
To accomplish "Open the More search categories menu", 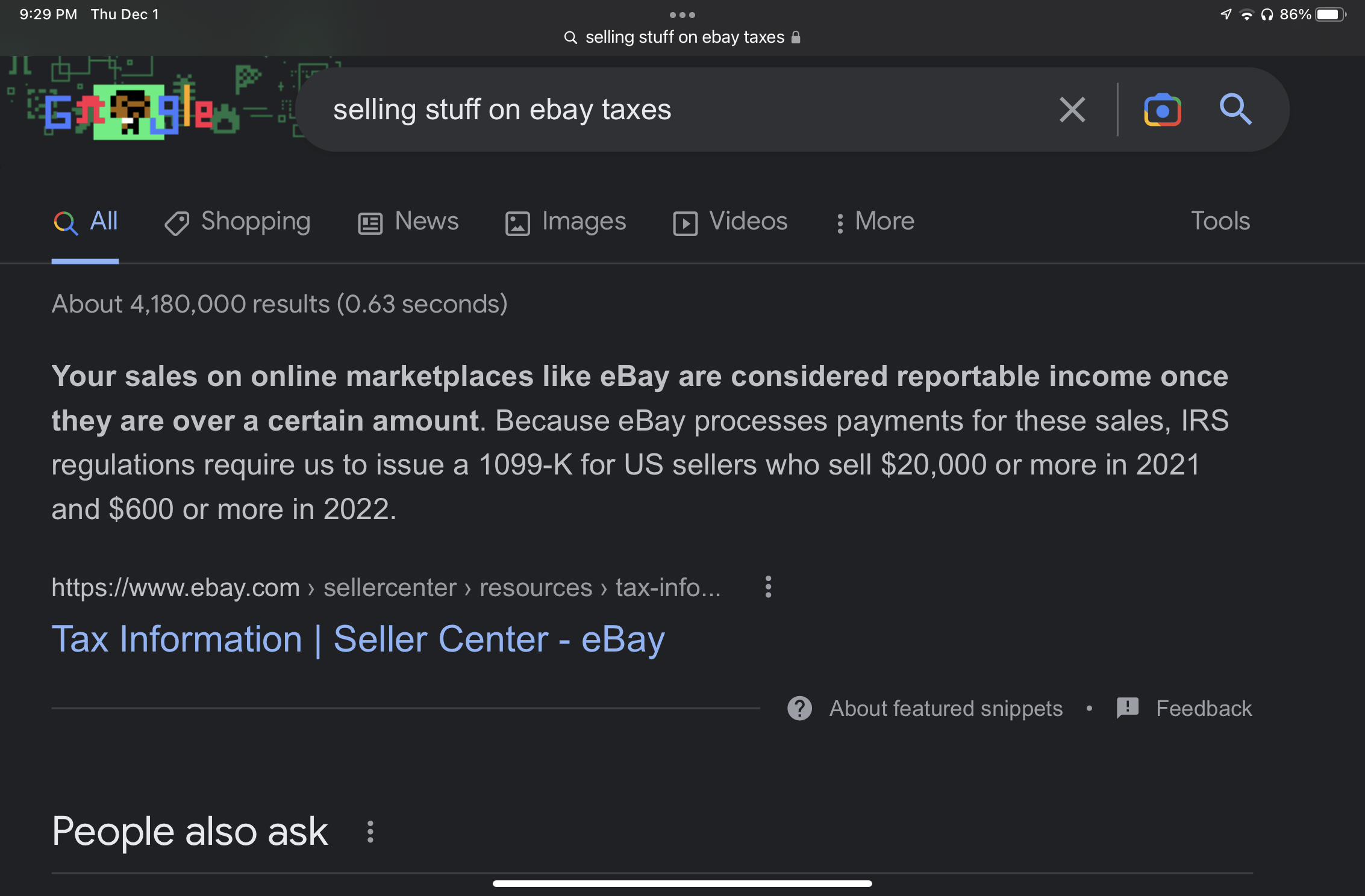I will point(875,222).
